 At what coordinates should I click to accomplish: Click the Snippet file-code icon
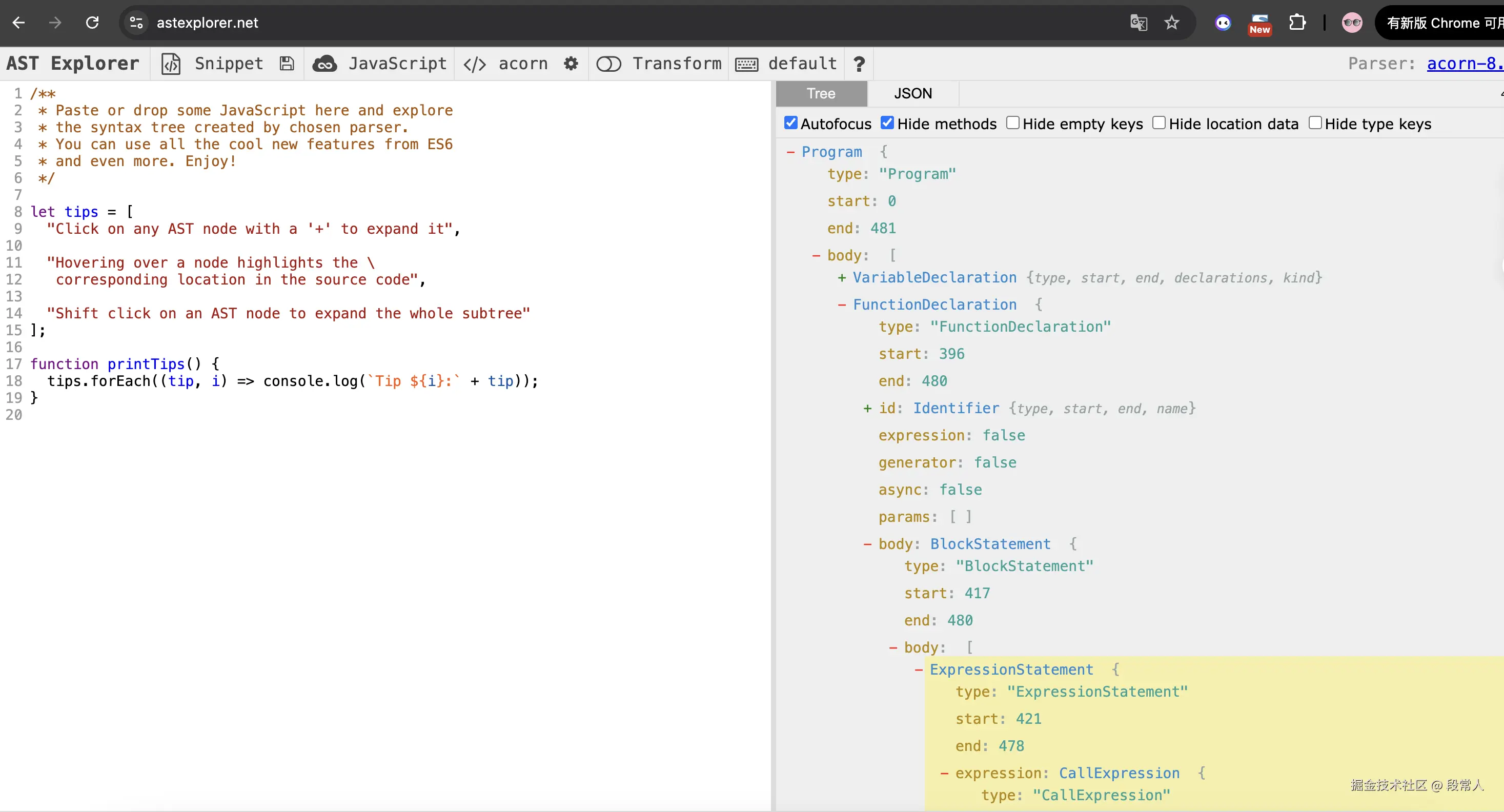(x=171, y=64)
